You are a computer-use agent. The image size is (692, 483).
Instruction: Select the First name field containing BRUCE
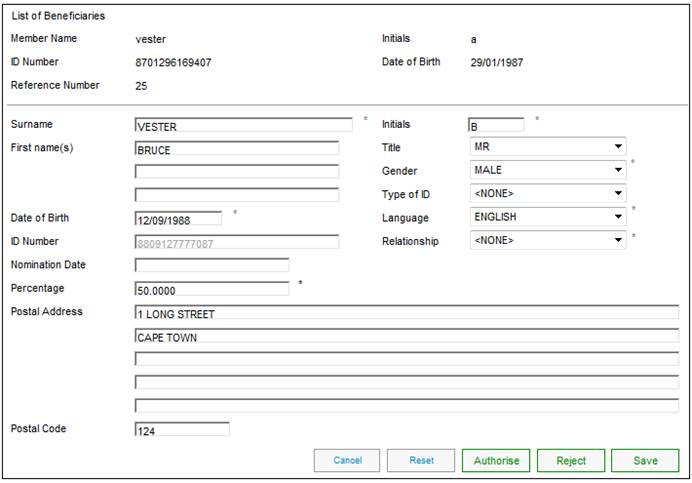pyautogui.click(x=236, y=150)
